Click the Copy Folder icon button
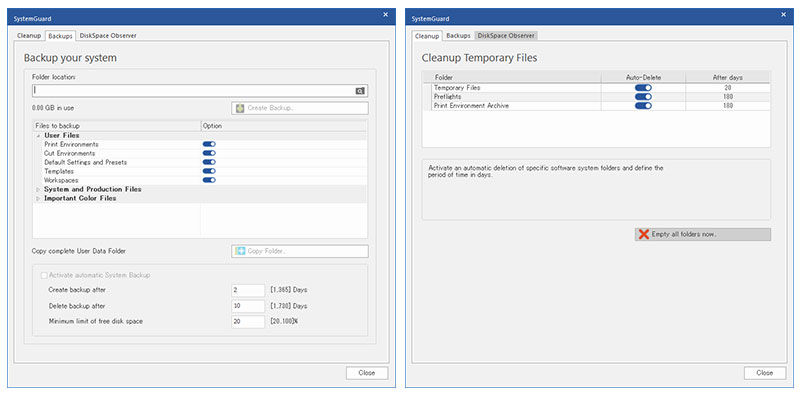 coord(240,251)
